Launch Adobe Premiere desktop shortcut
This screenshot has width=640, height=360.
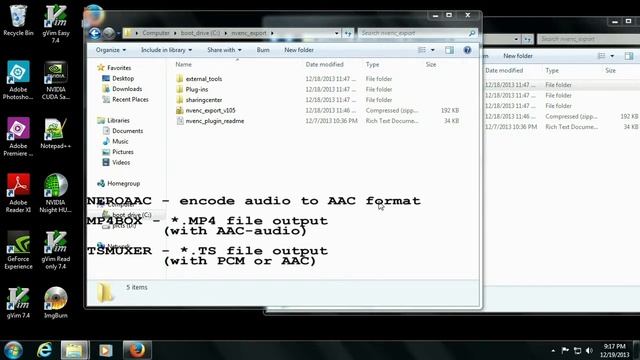[18, 137]
